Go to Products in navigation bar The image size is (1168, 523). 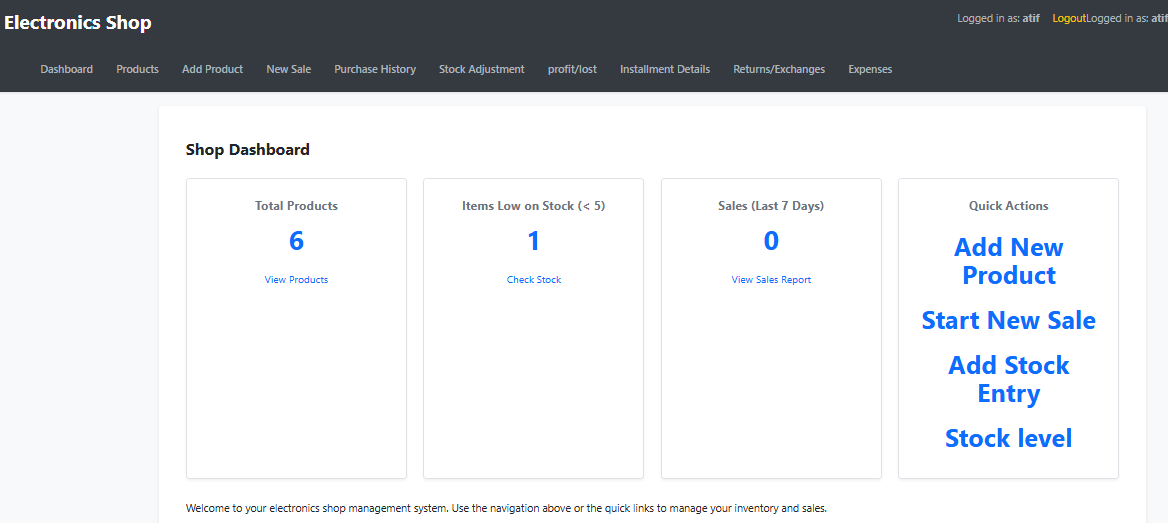point(137,69)
